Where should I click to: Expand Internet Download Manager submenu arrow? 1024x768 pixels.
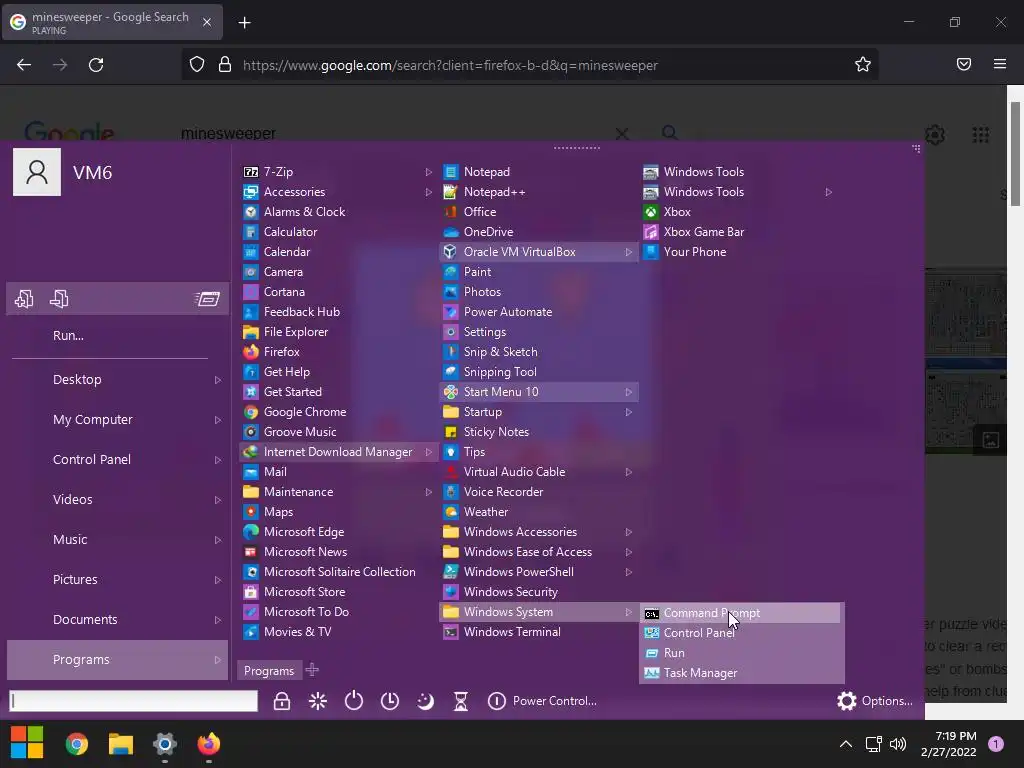[428, 452]
